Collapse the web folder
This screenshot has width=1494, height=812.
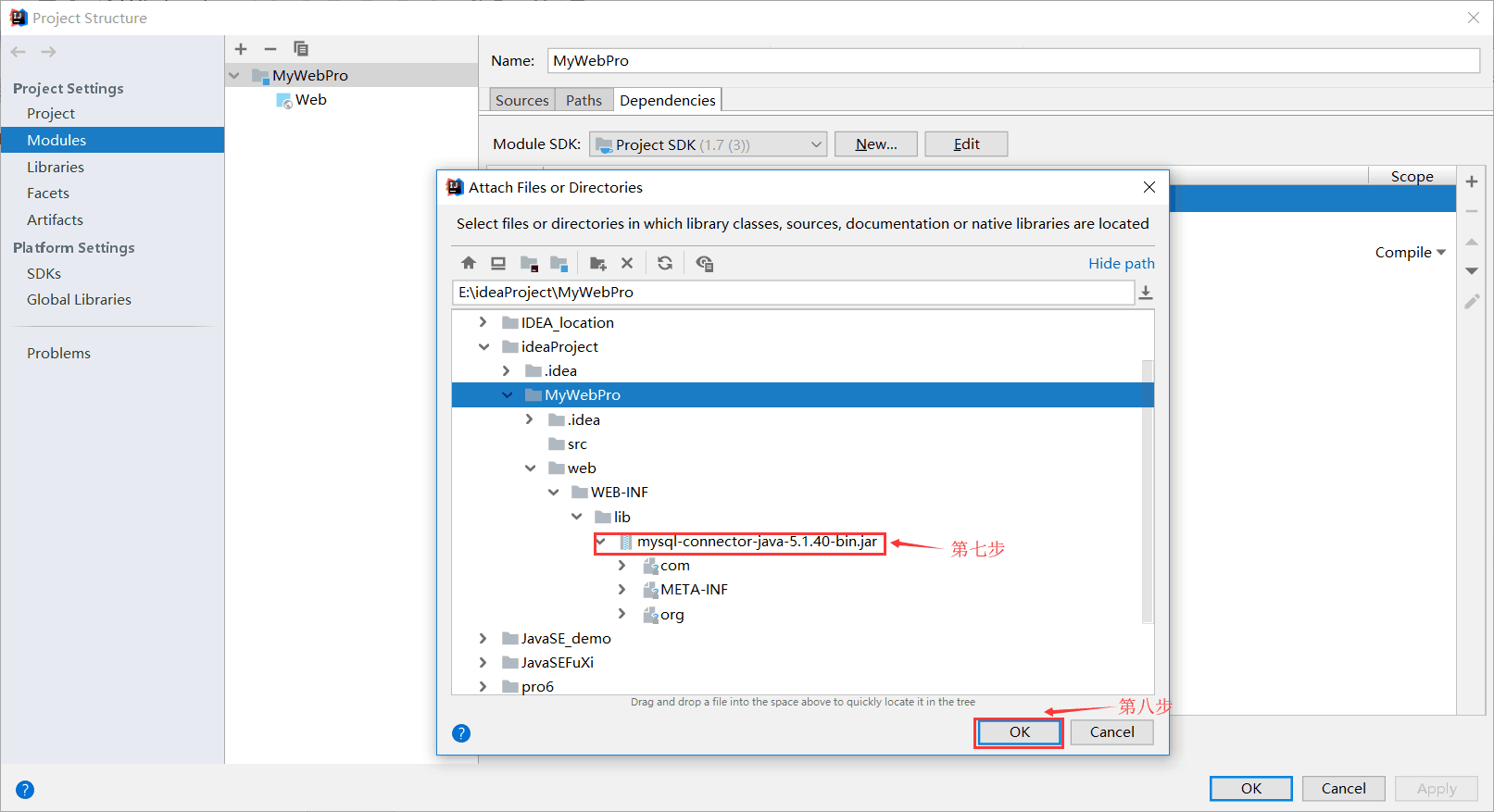(530, 468)
